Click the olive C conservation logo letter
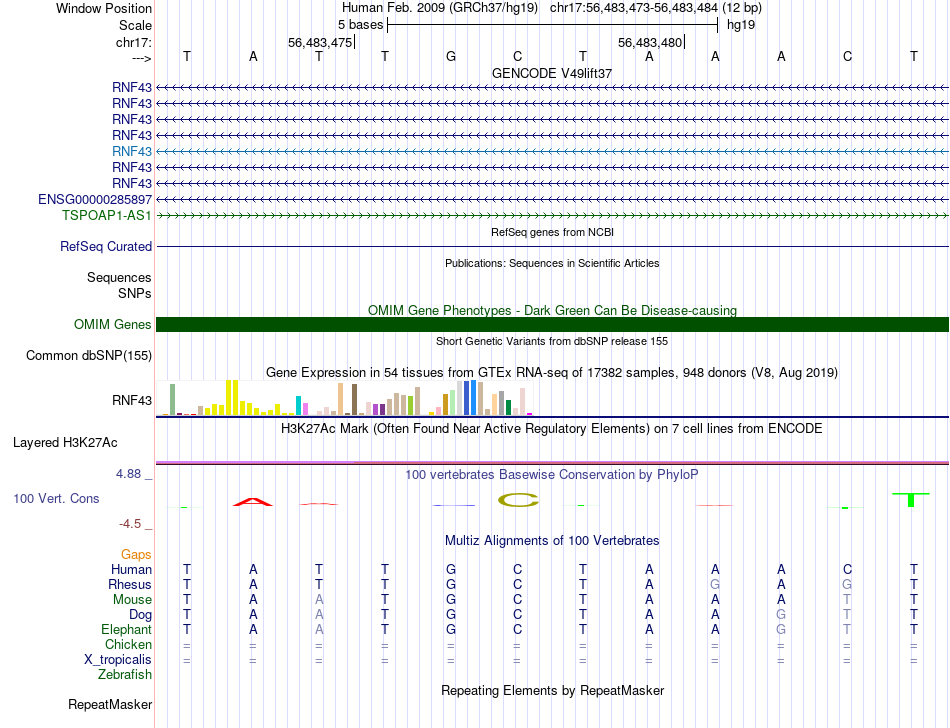Image resolution: width=950 pixels, height=728 pixels. click(518, 500)
